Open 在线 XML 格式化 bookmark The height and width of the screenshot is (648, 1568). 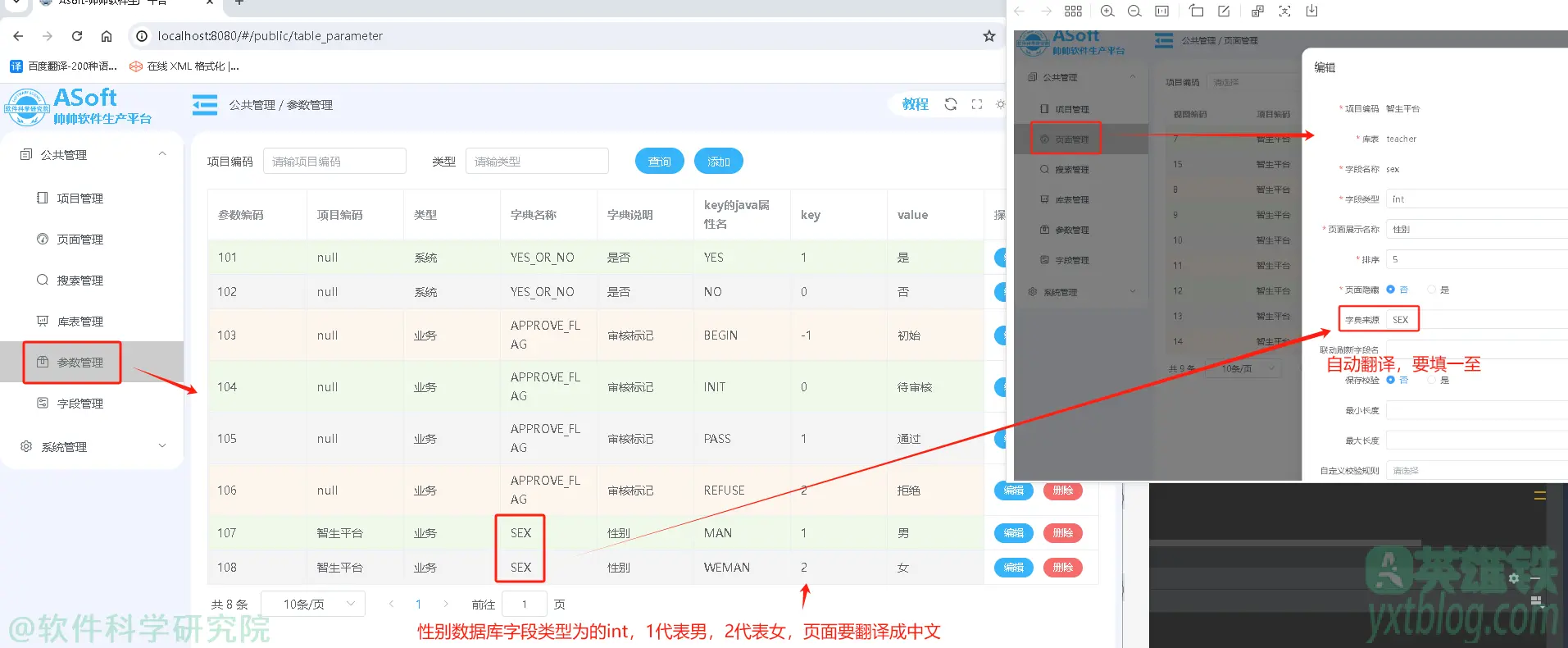[x=184, y=66]
